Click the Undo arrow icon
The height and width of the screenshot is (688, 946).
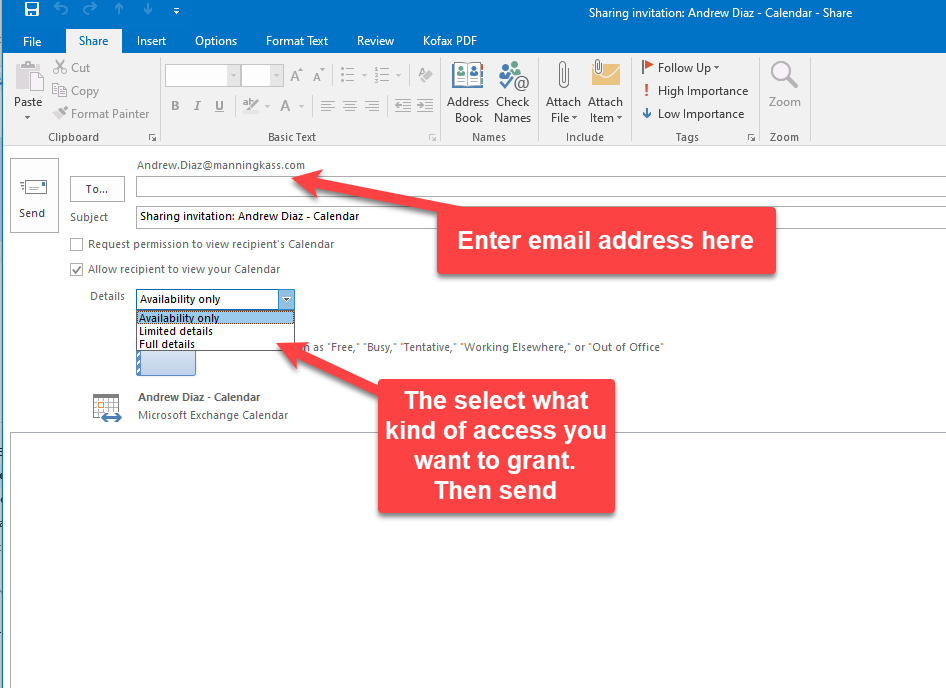61,9
